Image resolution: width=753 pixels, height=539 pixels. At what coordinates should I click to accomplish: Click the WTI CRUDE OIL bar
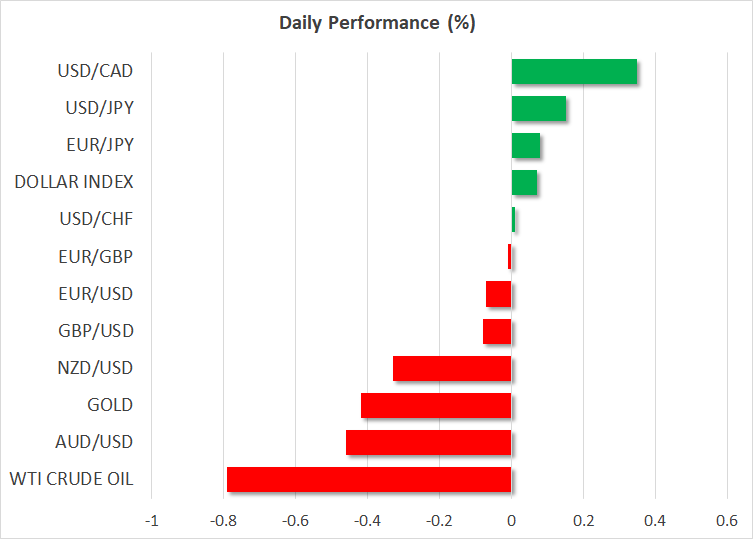click(x=369, y=479)
